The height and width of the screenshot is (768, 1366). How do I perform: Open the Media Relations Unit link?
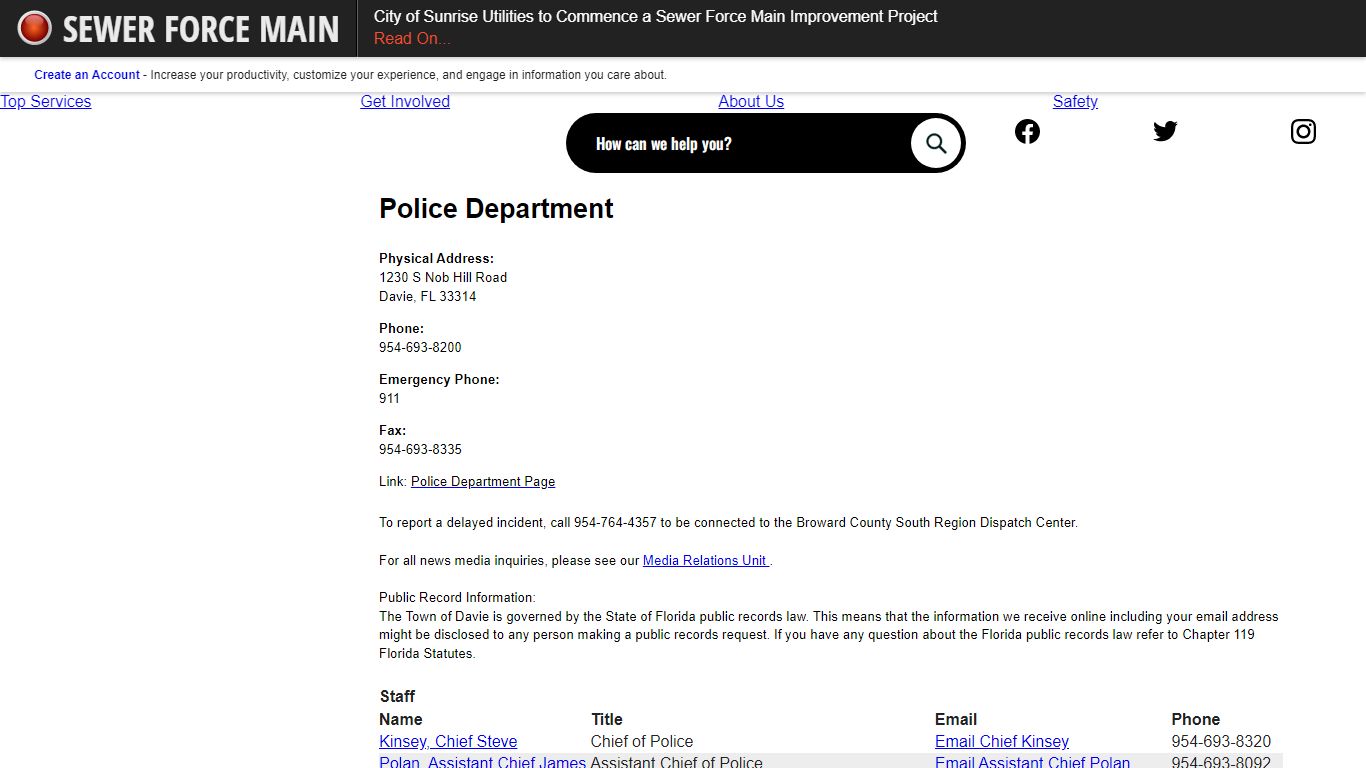point(706,560)
